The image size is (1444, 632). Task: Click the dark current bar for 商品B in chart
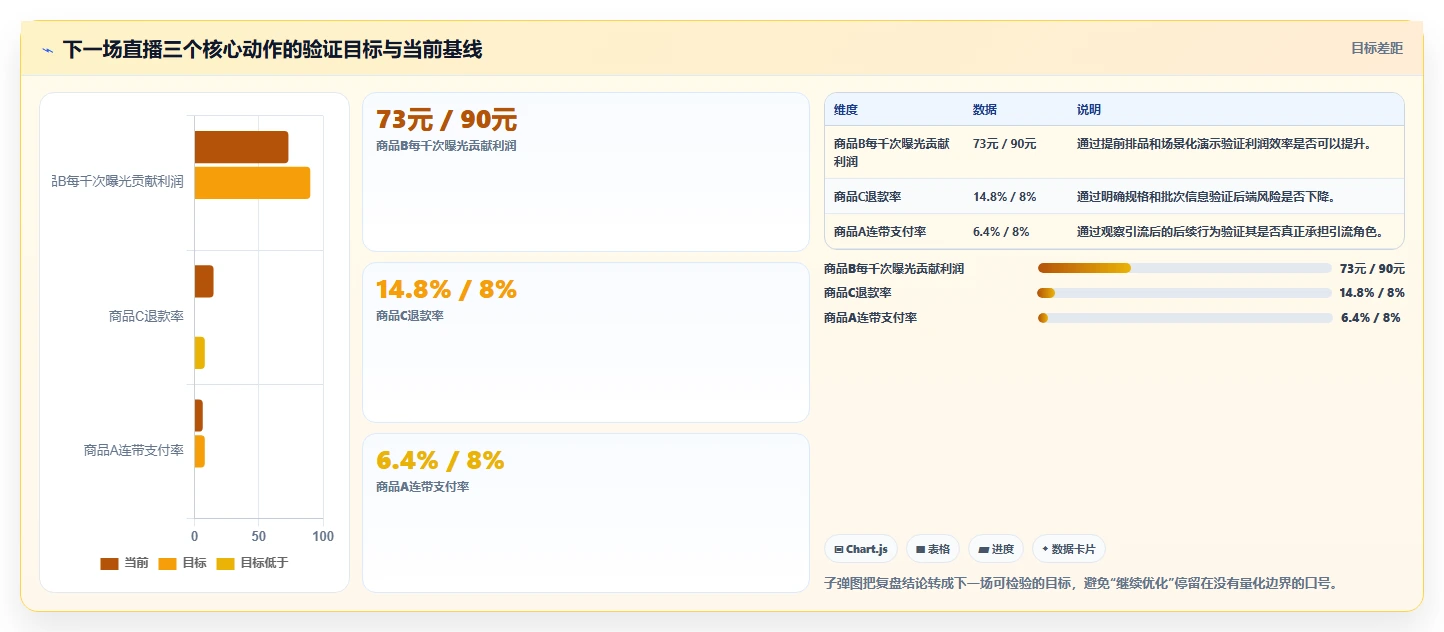pyautogui.click(x=241, y=147)
